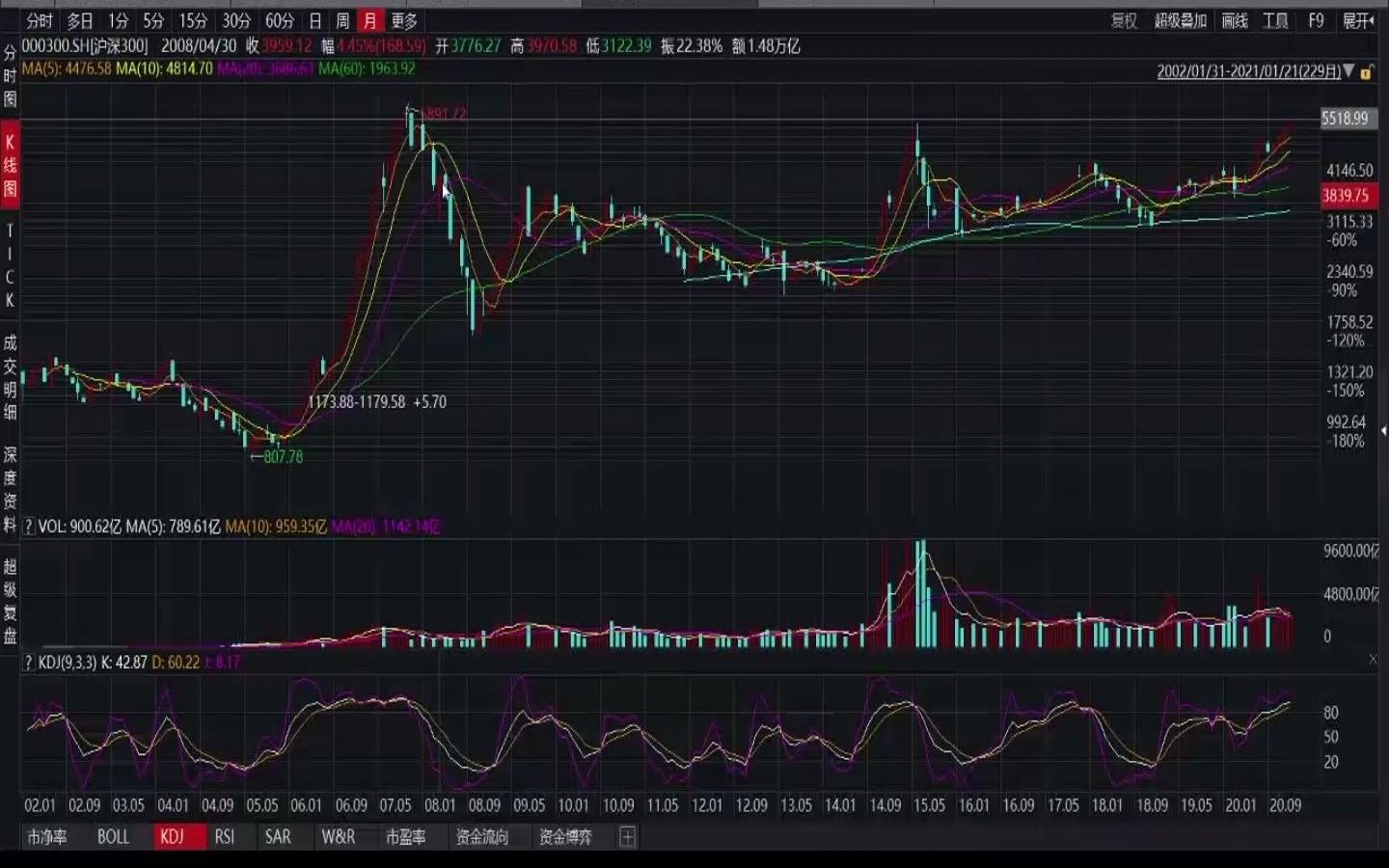Add a new indicator with the plus icon
Viewport: 1389px width, 868px height.
[x=627, y=837]
